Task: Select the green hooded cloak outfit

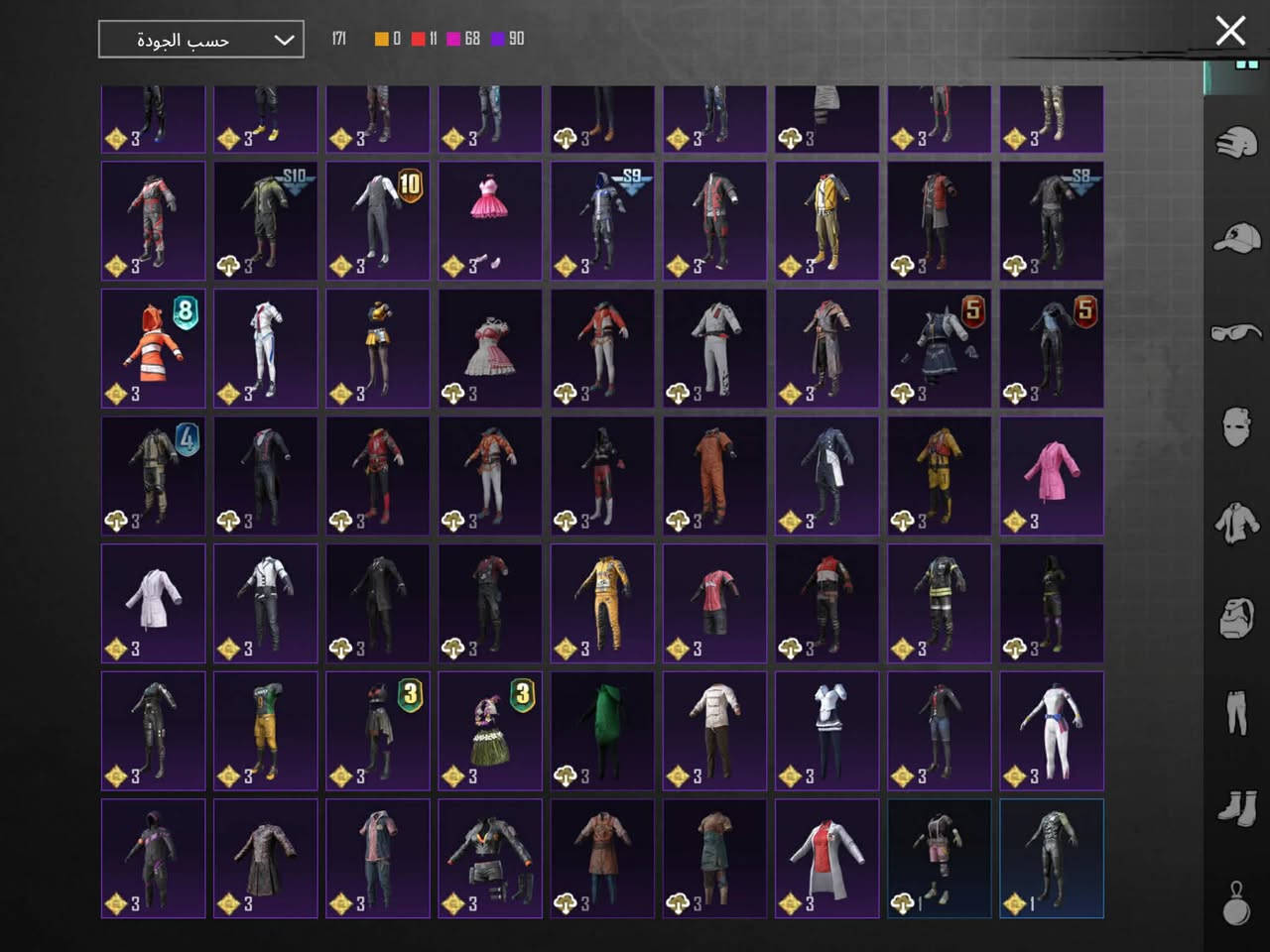Action: [602, 731]
